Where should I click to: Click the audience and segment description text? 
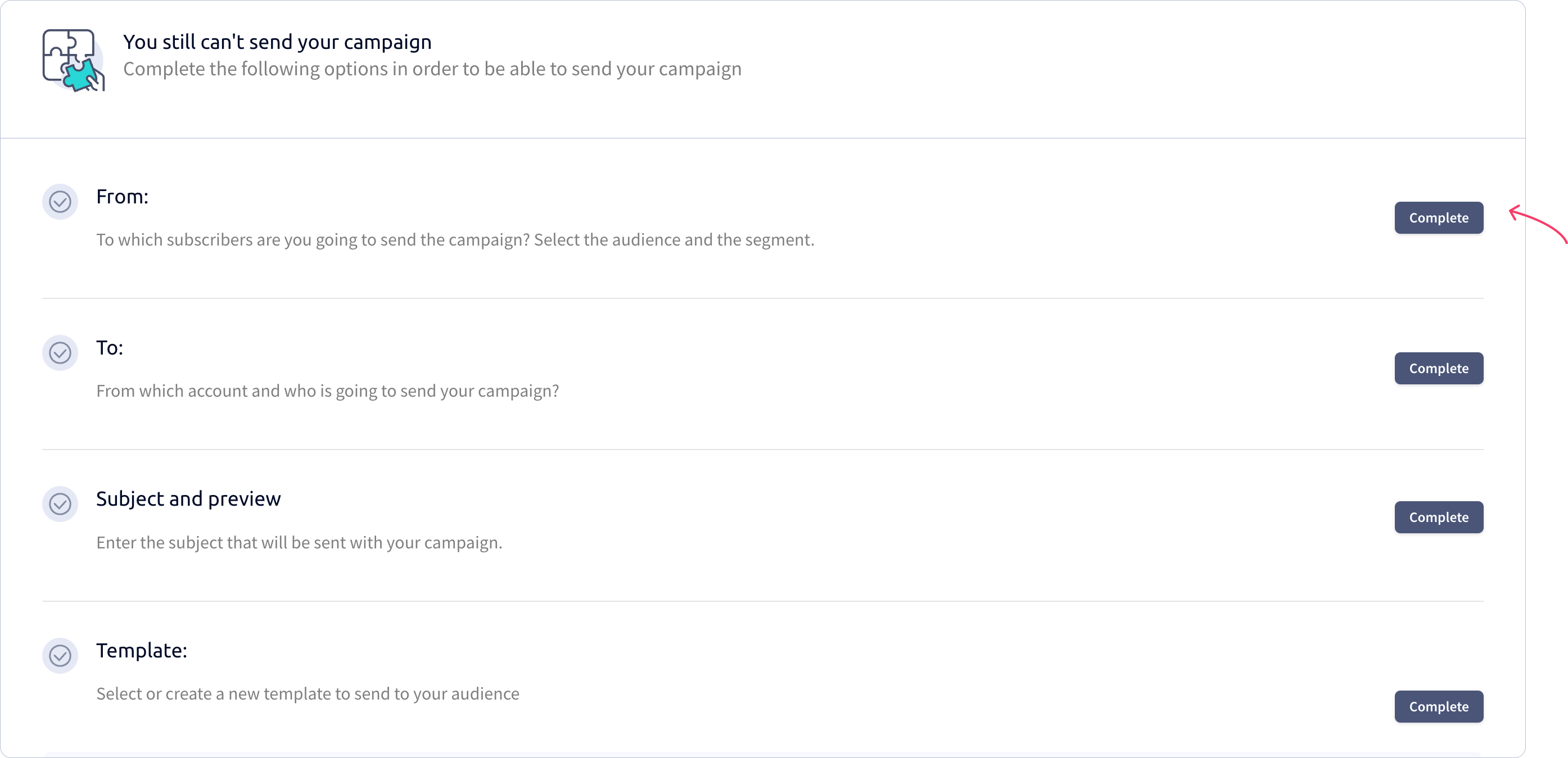[x=455, y=240]
